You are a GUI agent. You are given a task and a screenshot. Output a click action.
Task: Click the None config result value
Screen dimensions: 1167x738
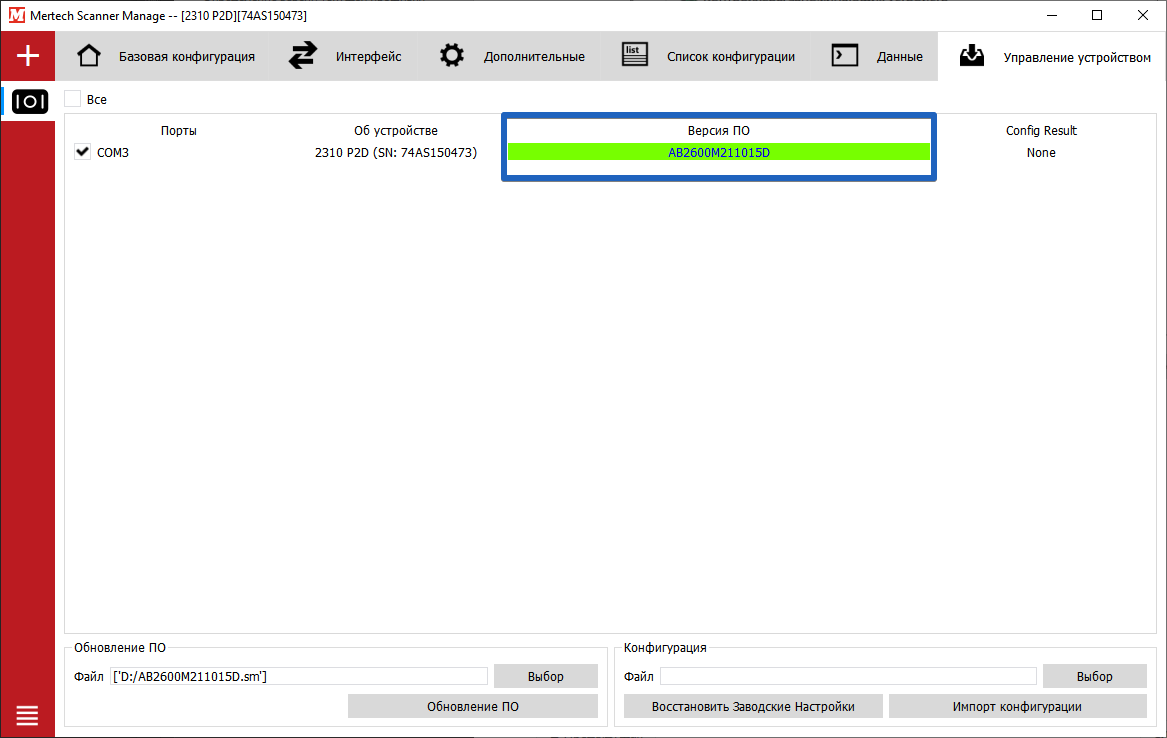pos(1041,153)
